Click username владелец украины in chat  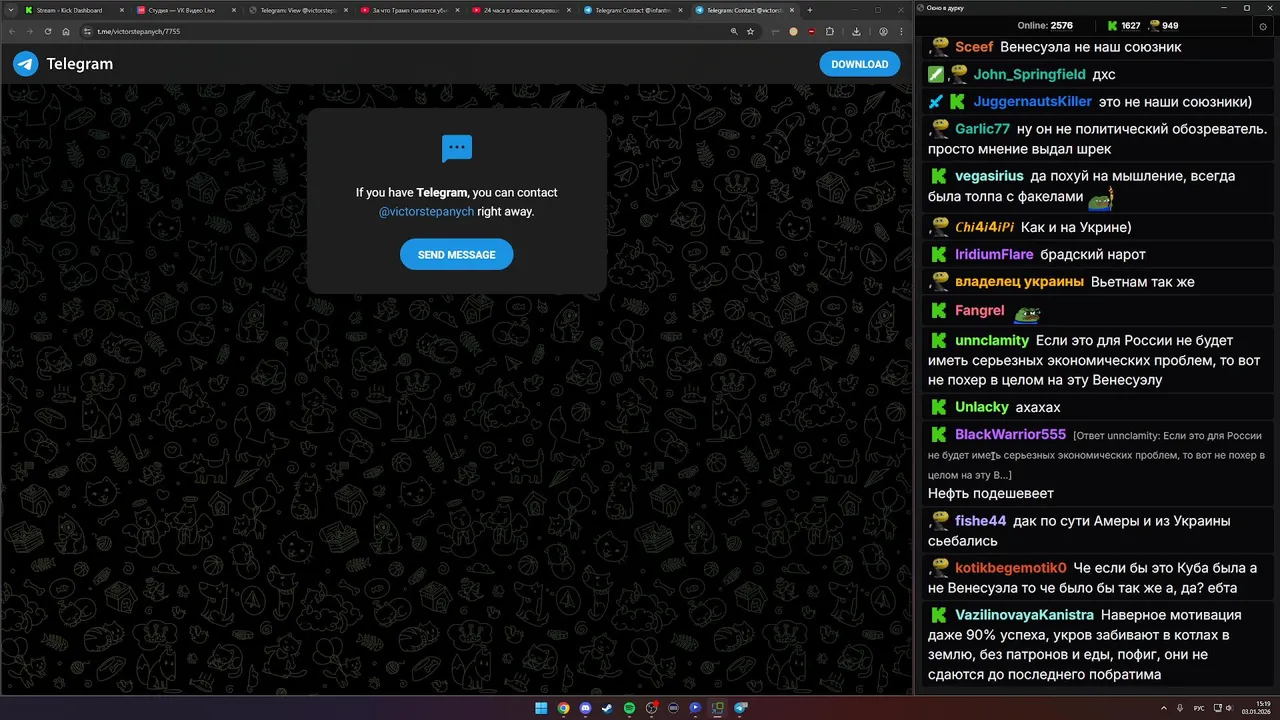click(1019, 282)
